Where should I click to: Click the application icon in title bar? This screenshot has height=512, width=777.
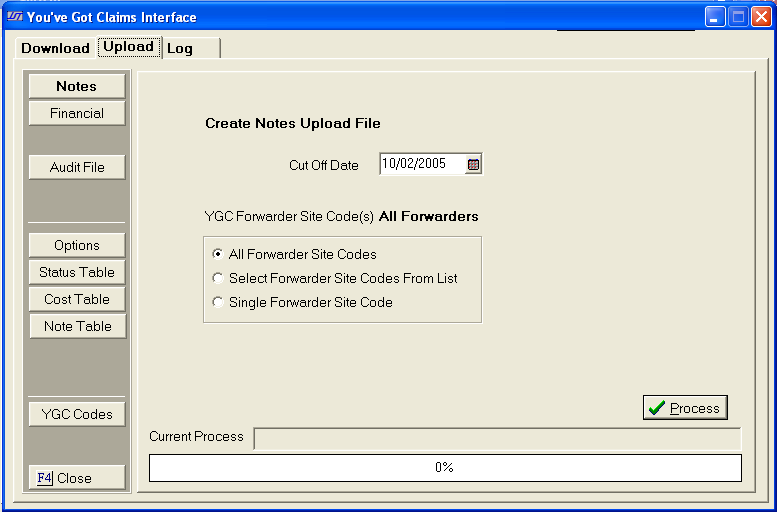[14, 17]
